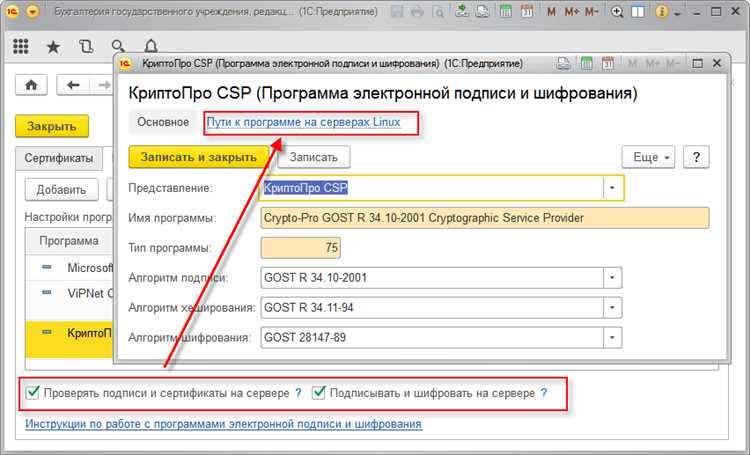Click the M- button in main title bar
This screenshot has width=750, height=455.
(592, 11)
